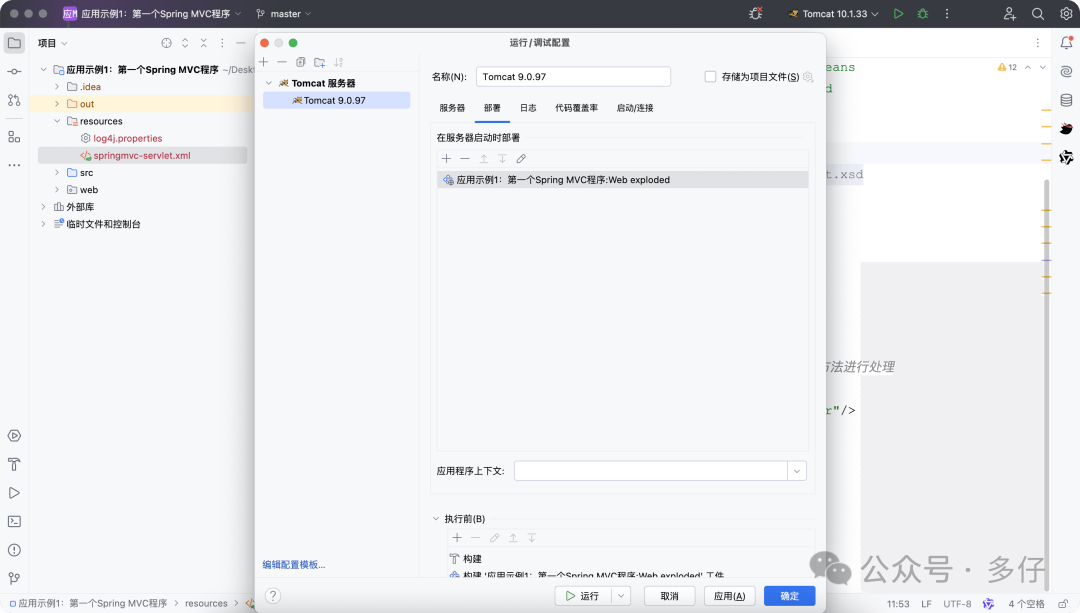Click the 名称 input field
The width and height of the screenshot is (1080, 613).
573,76
